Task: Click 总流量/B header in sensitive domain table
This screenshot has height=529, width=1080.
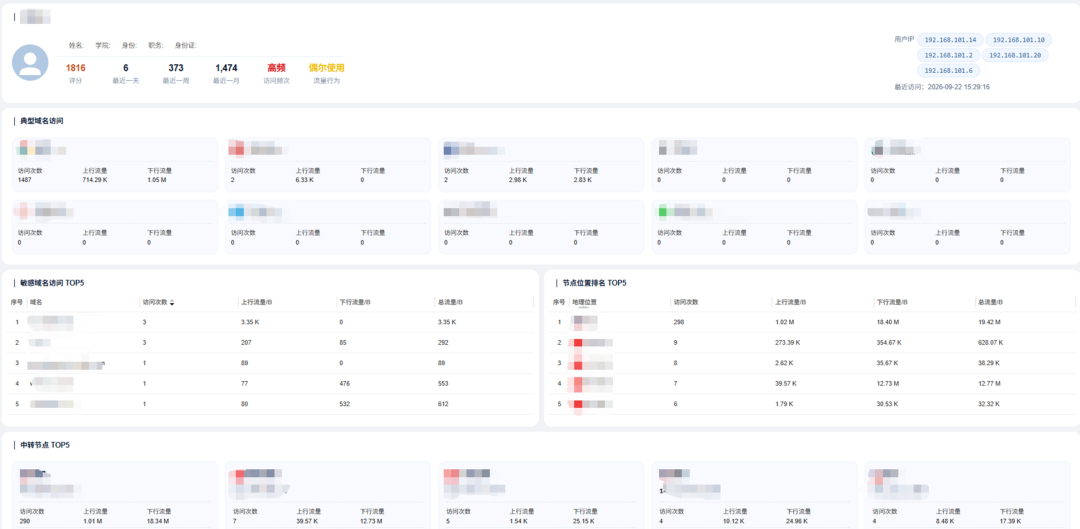Action: point(448,302)
